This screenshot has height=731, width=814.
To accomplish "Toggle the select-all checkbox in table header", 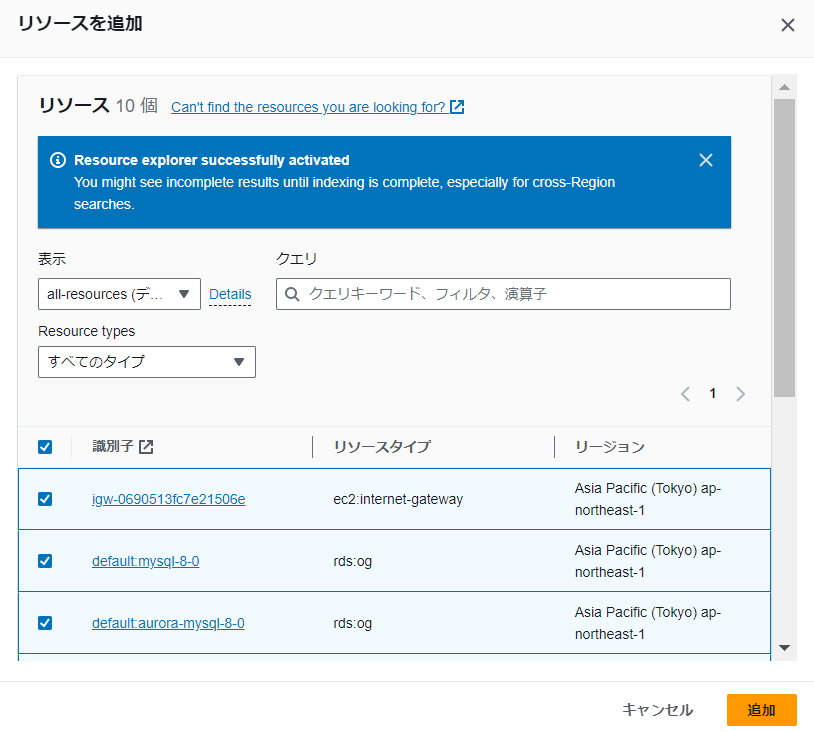I will [x=44, y=447].
